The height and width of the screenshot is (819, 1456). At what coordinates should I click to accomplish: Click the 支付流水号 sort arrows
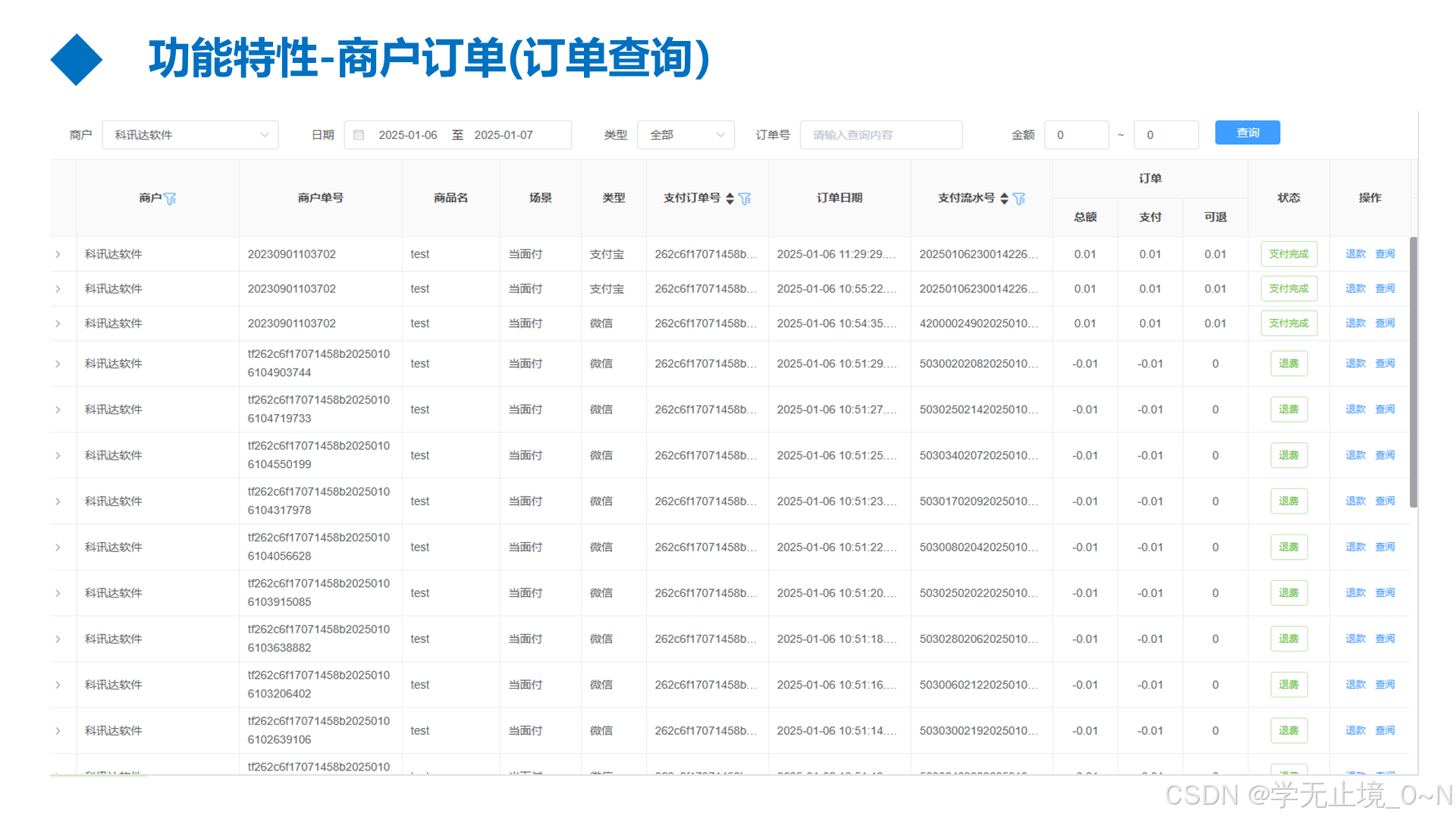(1003, 198)
